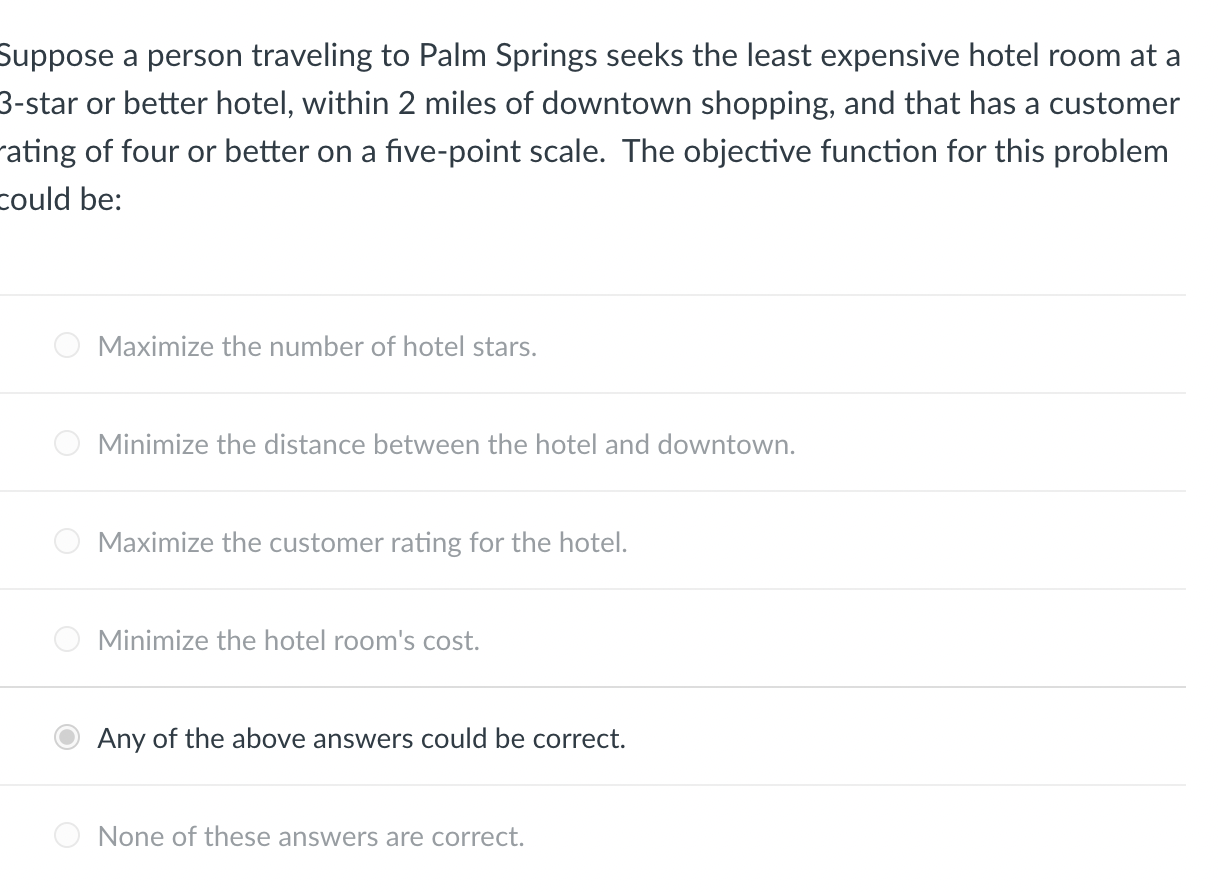Click the text 'Minimize the hotel room's cost'
This screenshot has width=1218, height=892.
pyautogui.click(x=287, y=640)
